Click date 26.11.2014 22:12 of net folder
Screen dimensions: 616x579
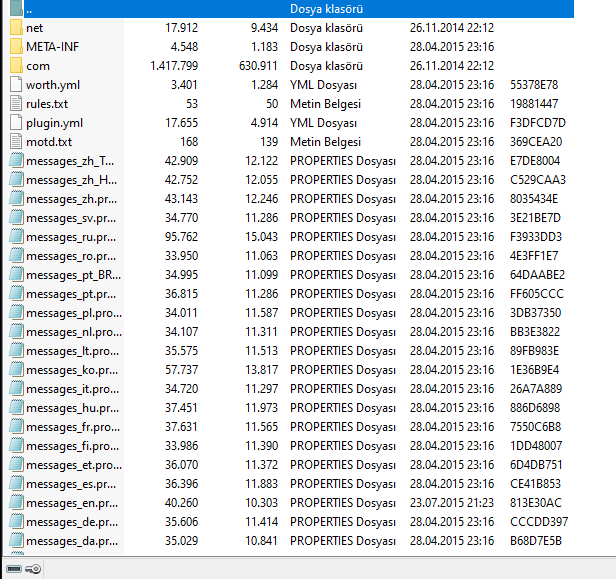coord(452,28)
